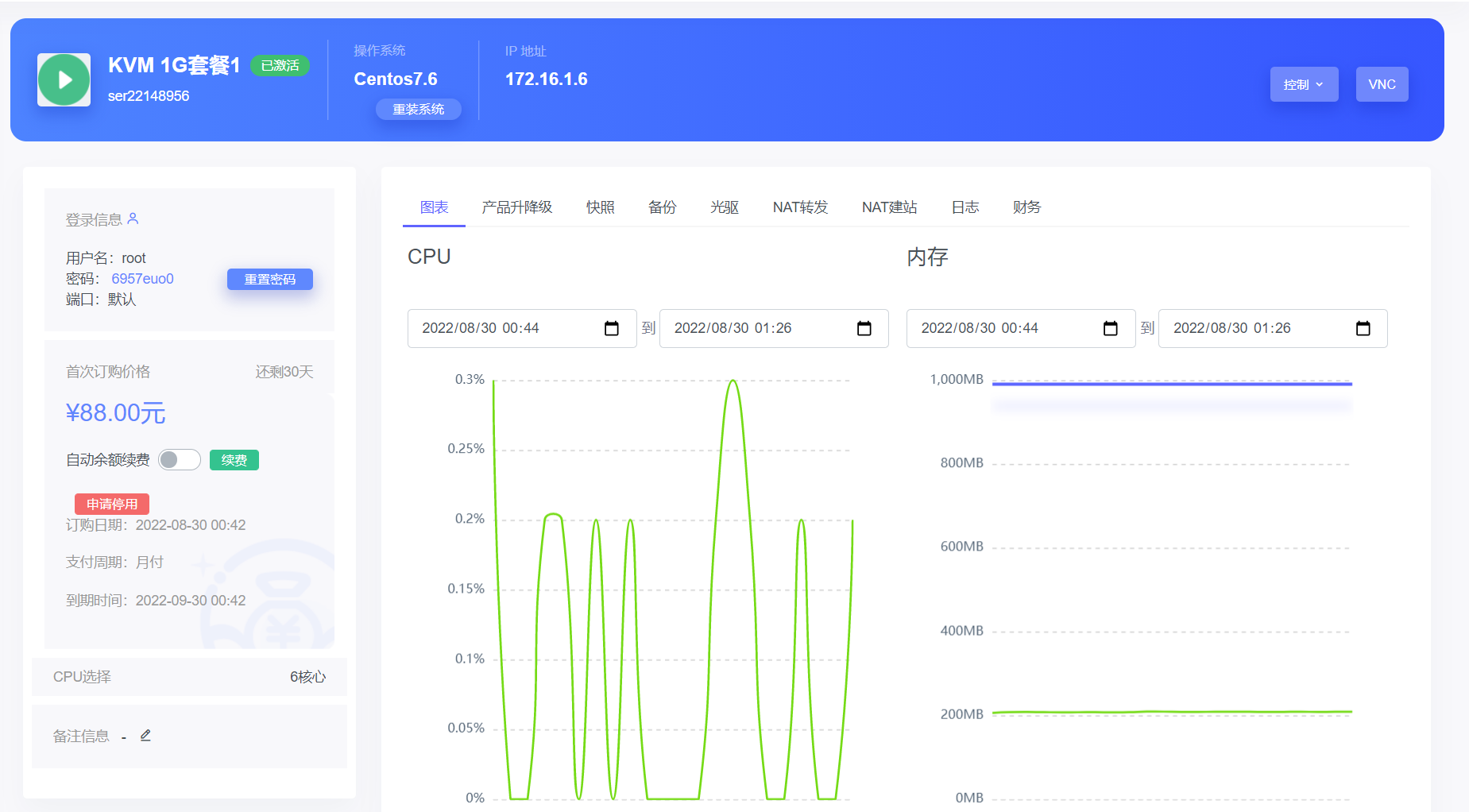This screenshot has width=1469, height=812.
Task: Open calendar picker for memory end date
Action: 1363,328
